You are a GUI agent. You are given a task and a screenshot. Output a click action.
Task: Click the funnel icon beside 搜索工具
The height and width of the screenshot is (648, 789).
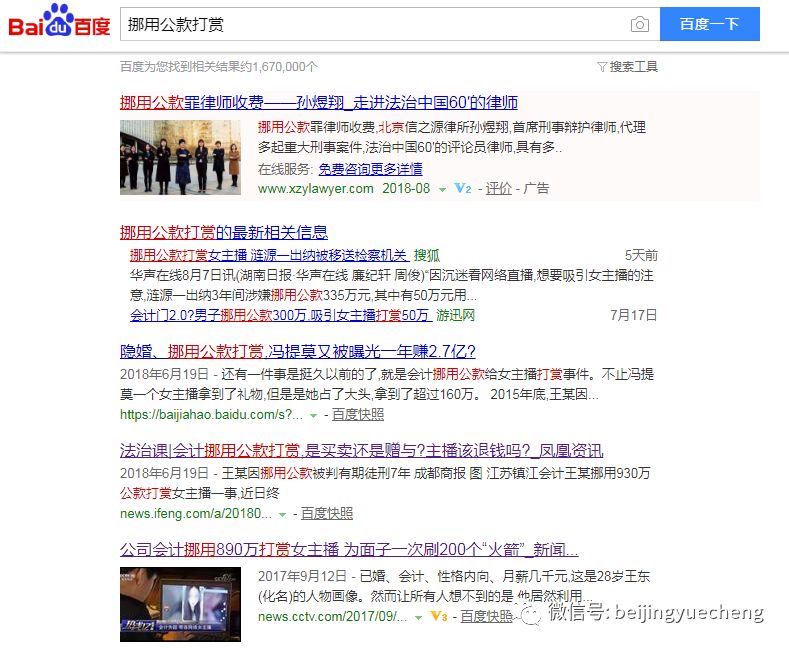[602, 66]
